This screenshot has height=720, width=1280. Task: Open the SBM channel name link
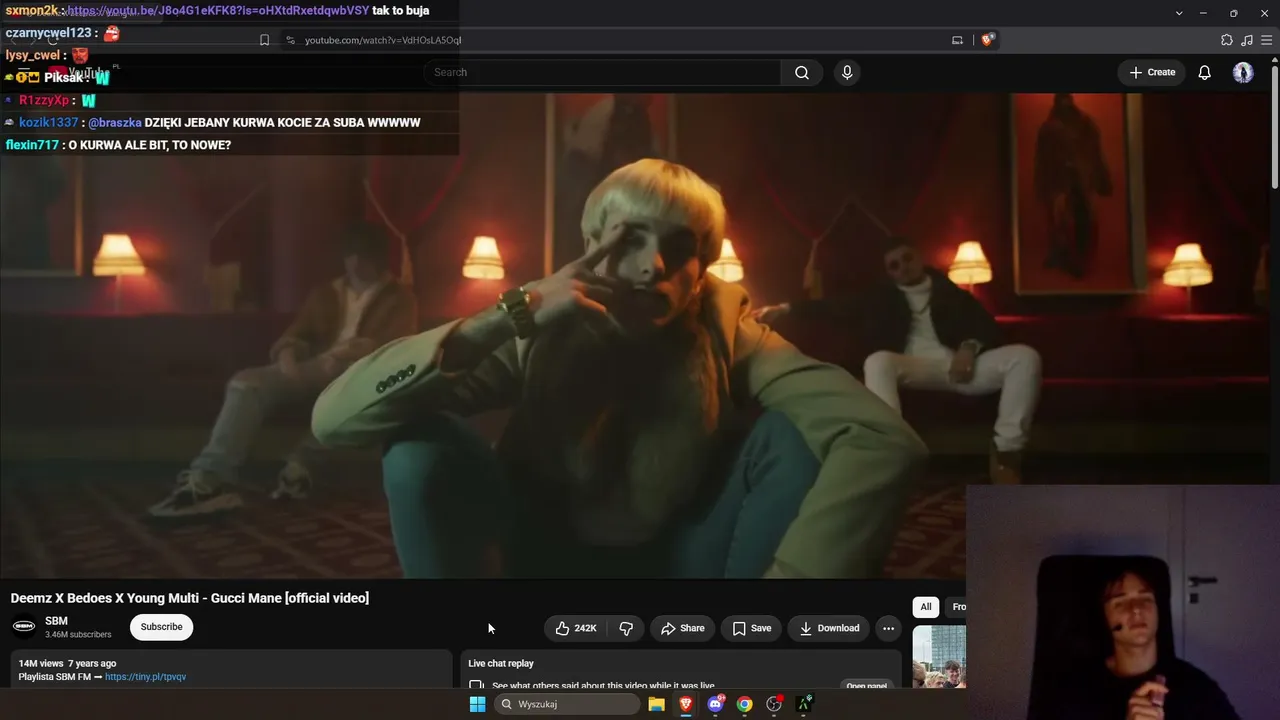click(x=56, y=621)
